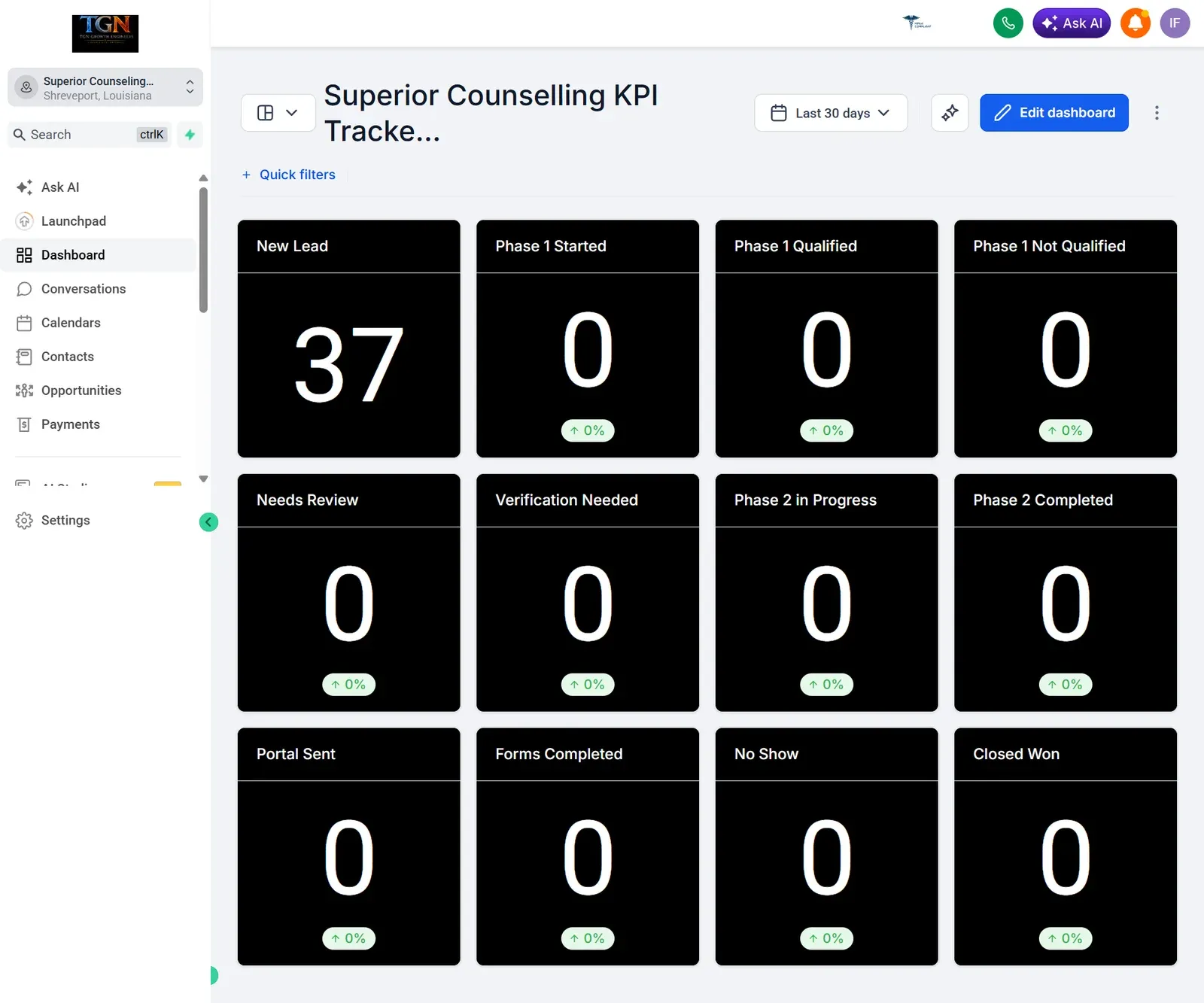Open the orange notifications bell
Viewport: 1204px width, 1003px height.
pos(1136,23)
